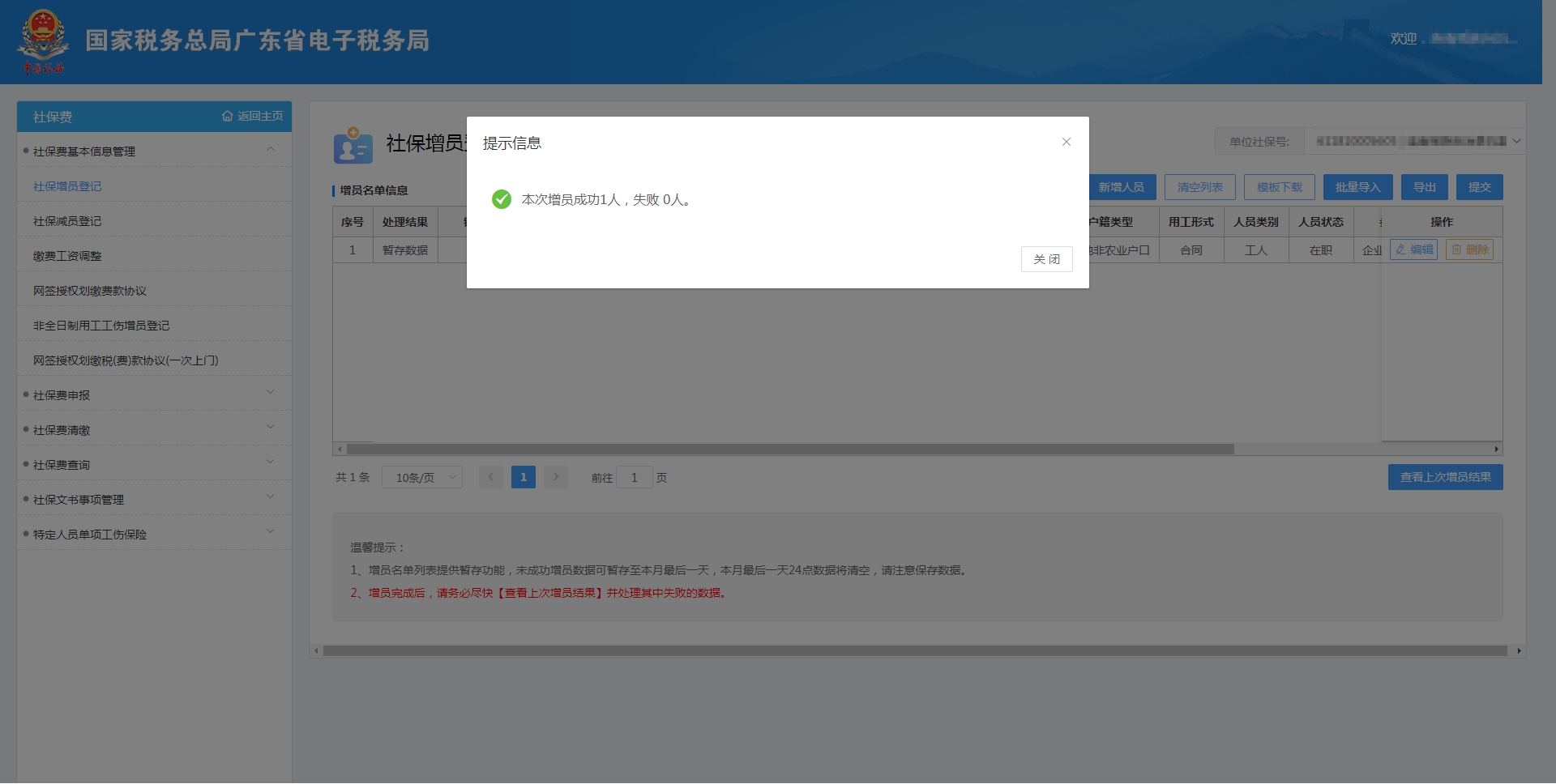Go to previous page arrow in pagination
Screen dimensions: 1556x784
pos(490,477)
